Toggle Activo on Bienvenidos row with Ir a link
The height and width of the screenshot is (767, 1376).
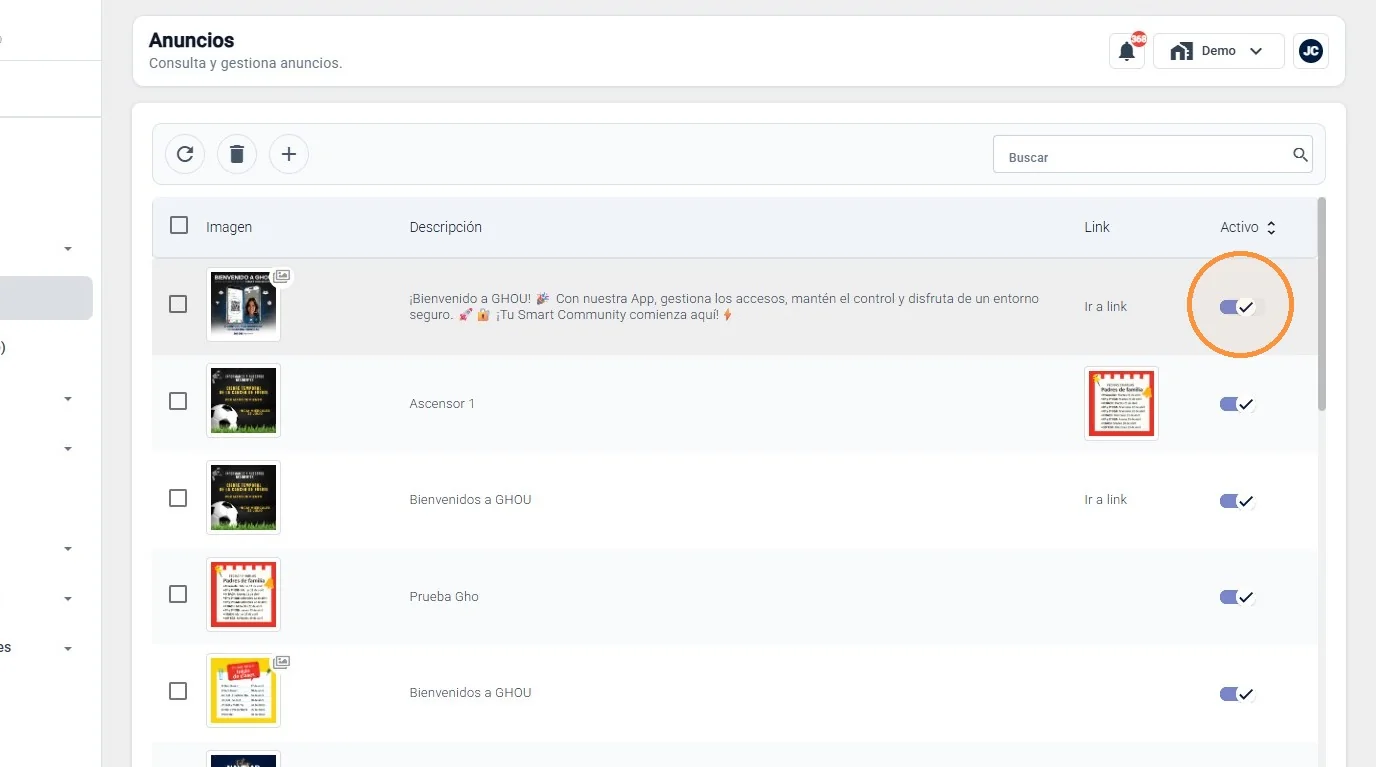[x=1237, y=501]
